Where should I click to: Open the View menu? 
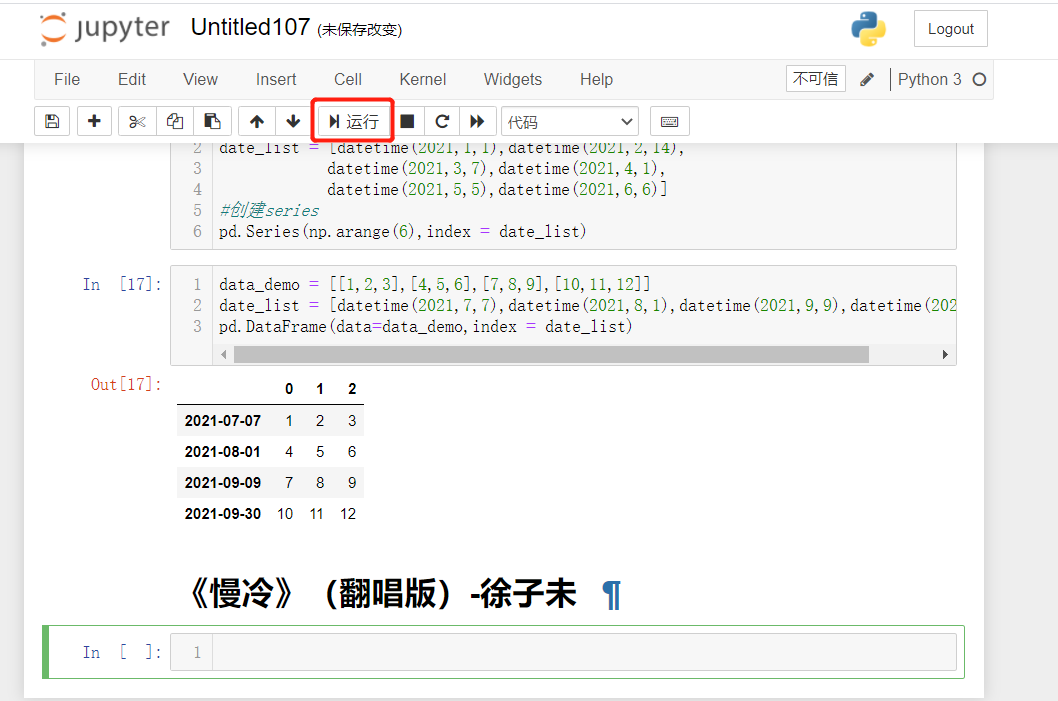(x=200, y=80)
